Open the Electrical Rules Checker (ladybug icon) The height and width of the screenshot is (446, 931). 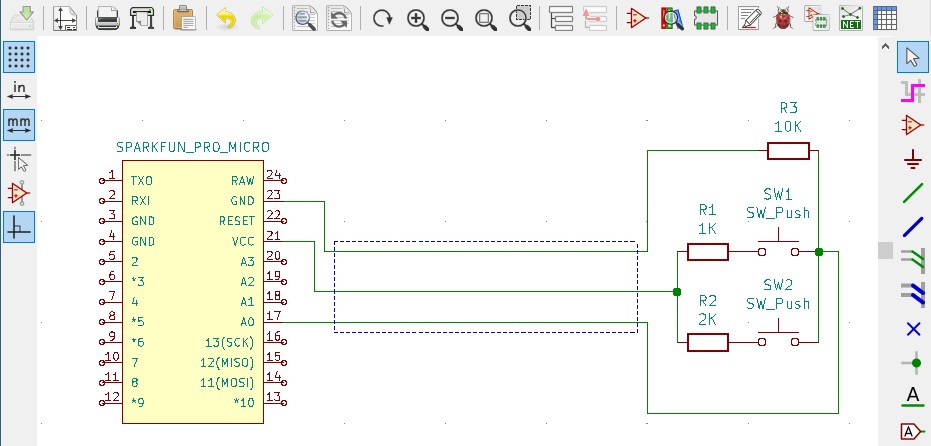point(783,18)
